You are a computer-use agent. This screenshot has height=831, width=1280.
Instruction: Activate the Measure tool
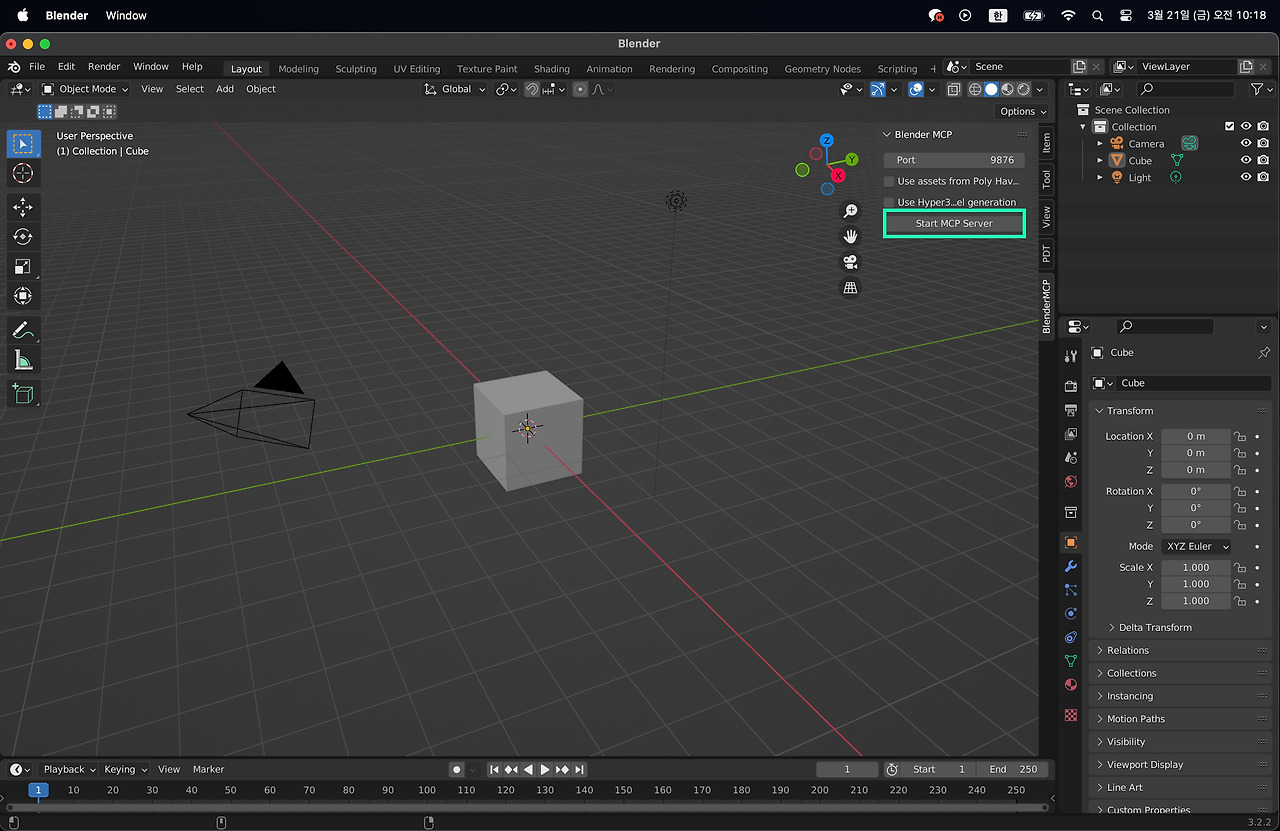pyautogui.click(x=22, y=360)
